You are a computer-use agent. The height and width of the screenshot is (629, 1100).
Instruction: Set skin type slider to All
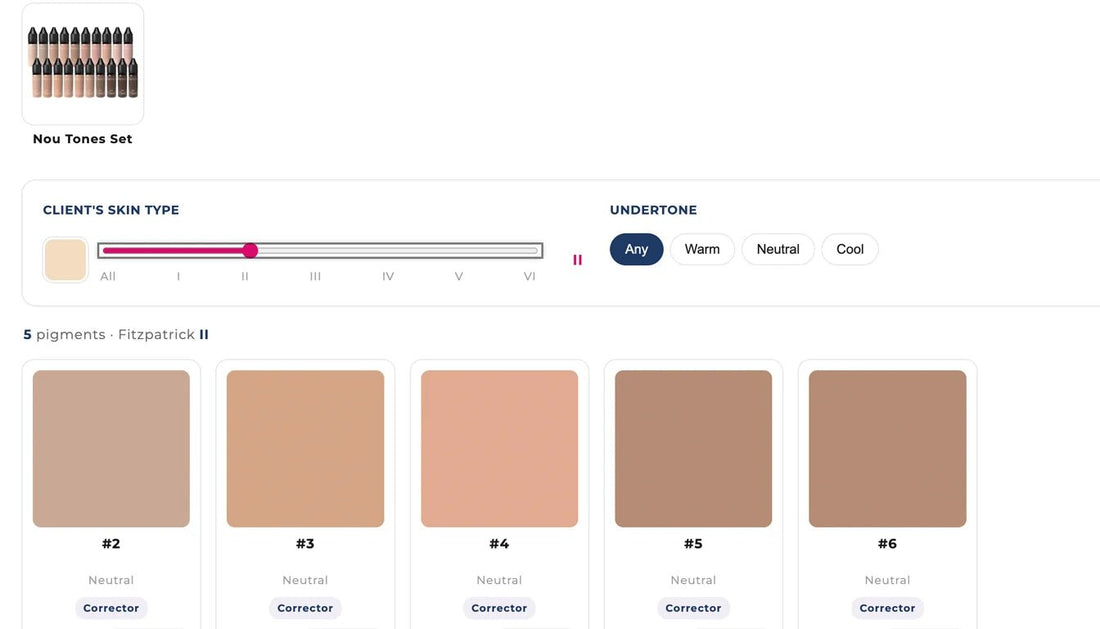(108, 276)
